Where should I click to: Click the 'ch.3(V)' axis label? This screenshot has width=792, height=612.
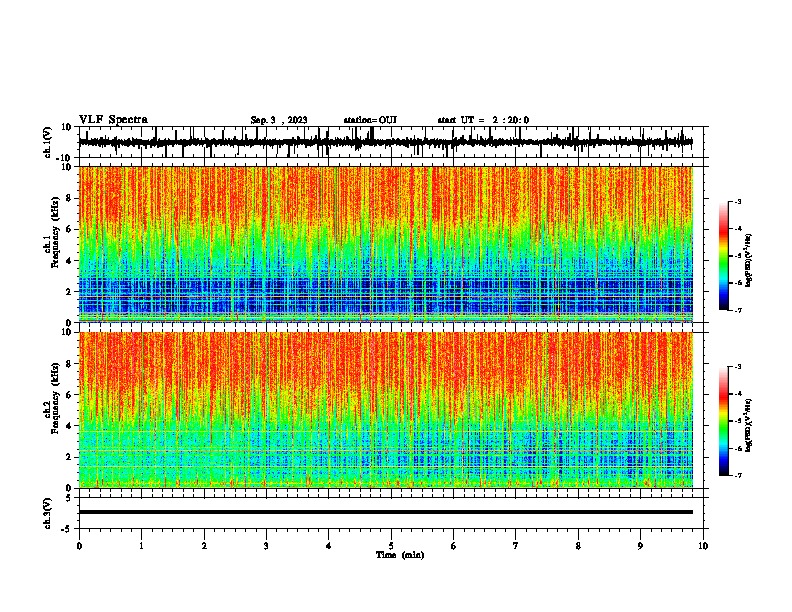pos(48,513)
